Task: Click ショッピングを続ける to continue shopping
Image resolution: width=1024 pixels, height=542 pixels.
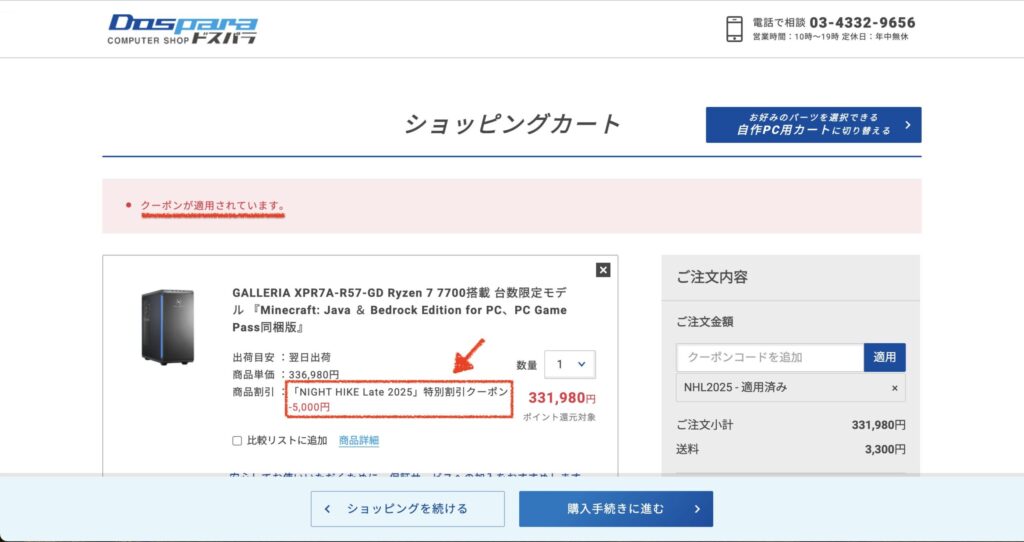Action: (407, 509)
